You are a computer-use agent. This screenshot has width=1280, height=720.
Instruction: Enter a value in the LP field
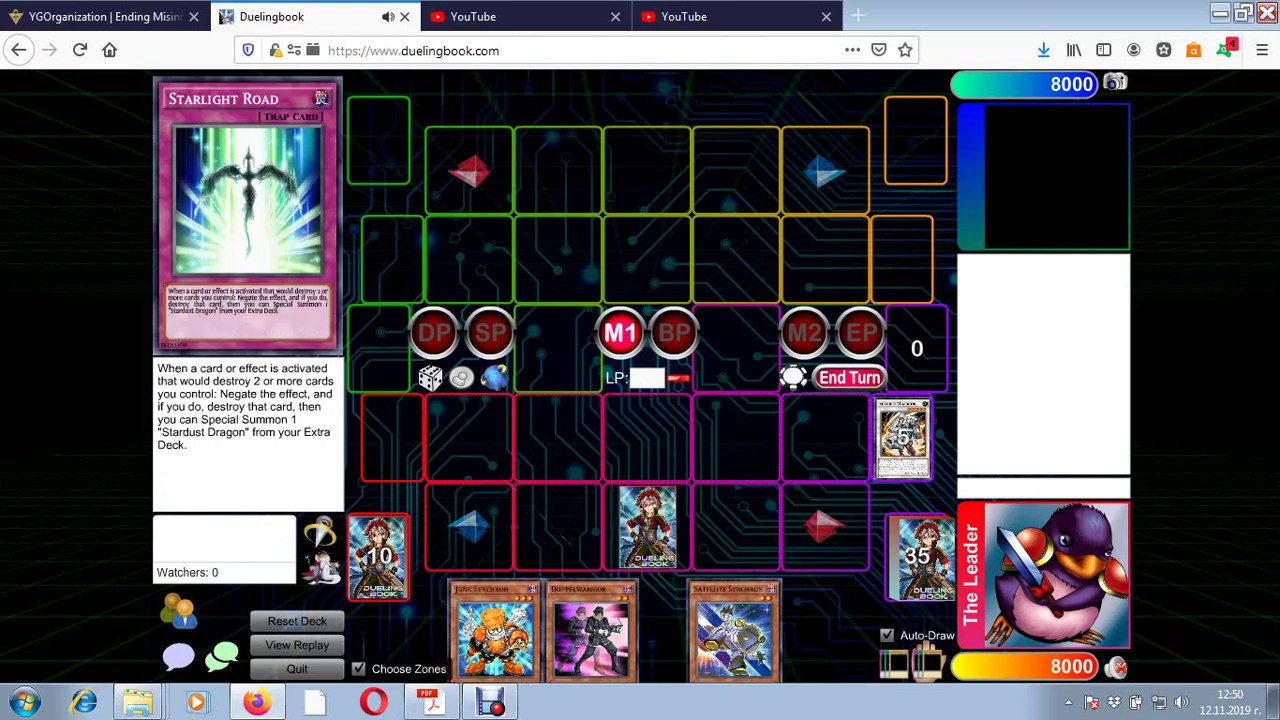click(x=646, y=378)
